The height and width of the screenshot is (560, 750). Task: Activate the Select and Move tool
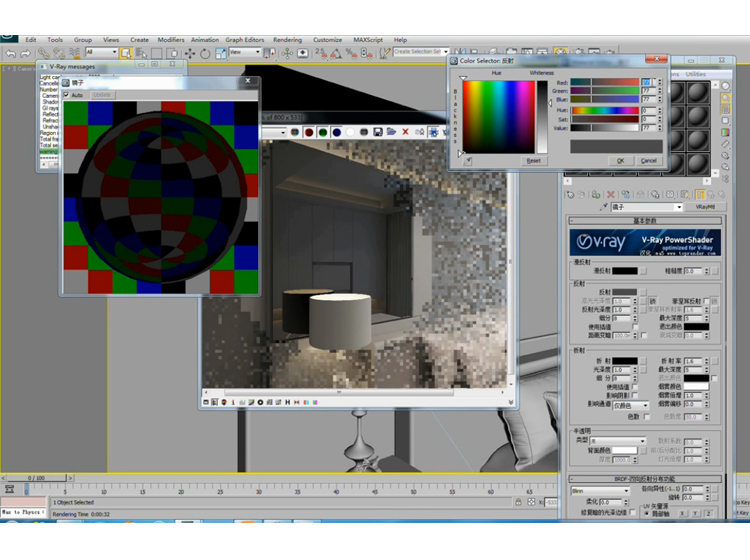(x=190, y=53)
